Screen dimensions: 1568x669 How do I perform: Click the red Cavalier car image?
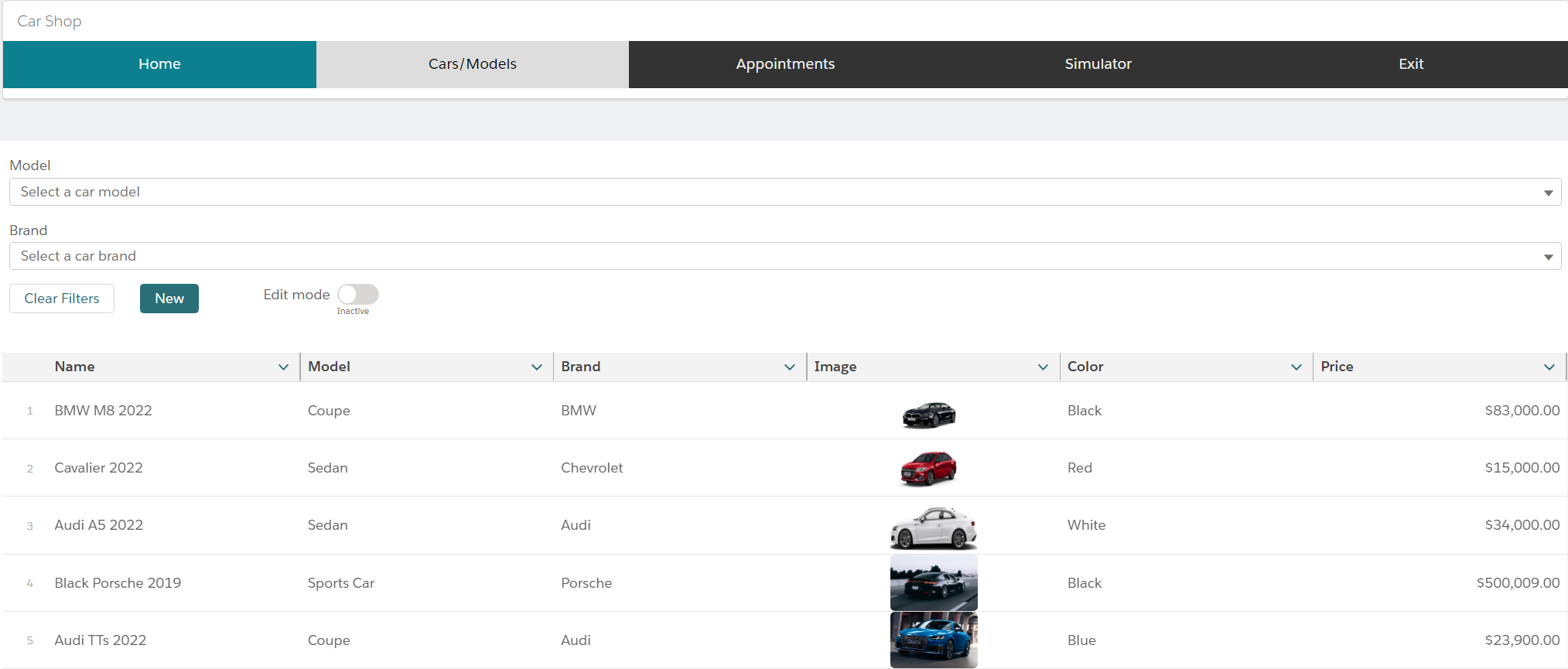[929, 469]
